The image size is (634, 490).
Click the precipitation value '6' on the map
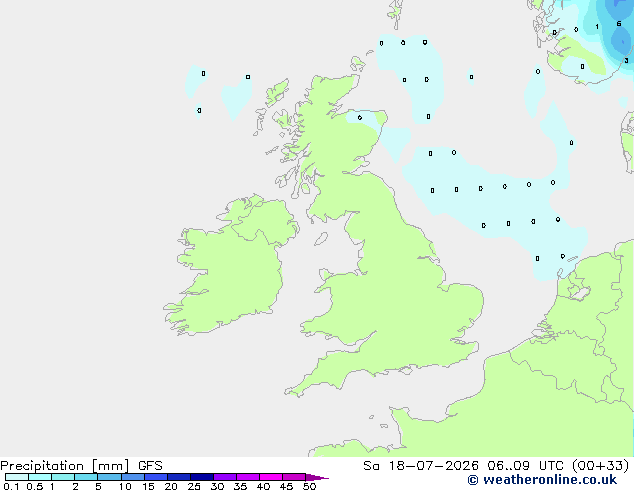click(619, 24)
